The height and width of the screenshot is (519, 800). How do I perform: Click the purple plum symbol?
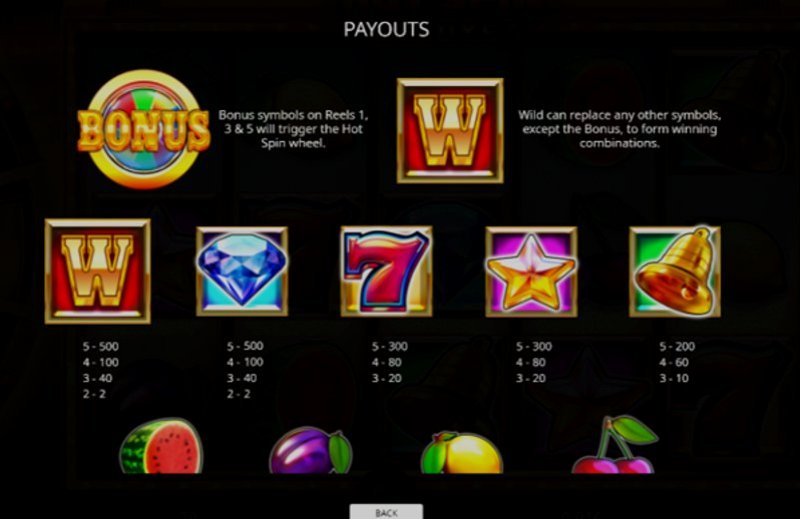click(311, 451)
